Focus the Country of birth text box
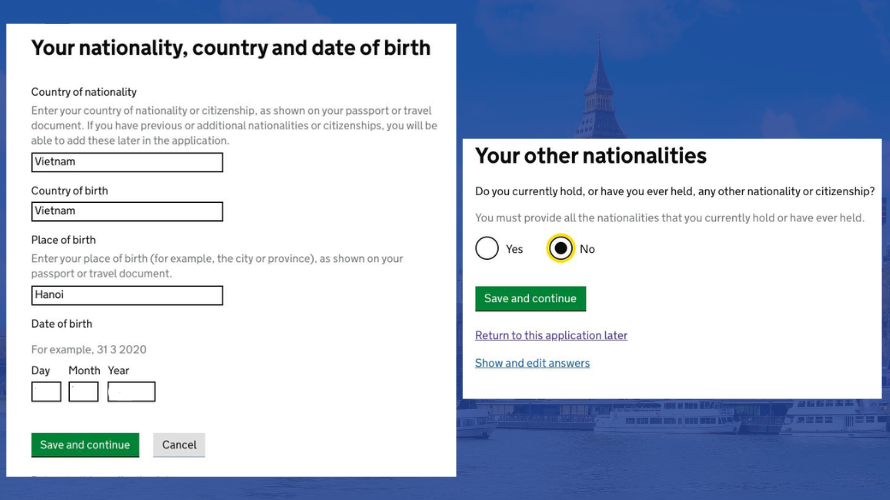The image size is (890, 500). [x=127, y=212]
